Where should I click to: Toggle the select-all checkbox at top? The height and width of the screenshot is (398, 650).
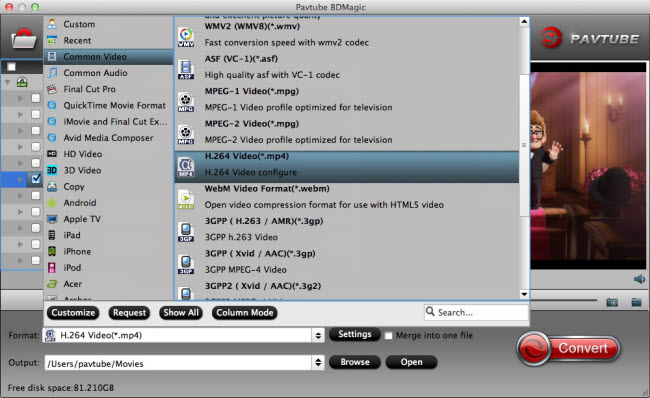(12, 67)
